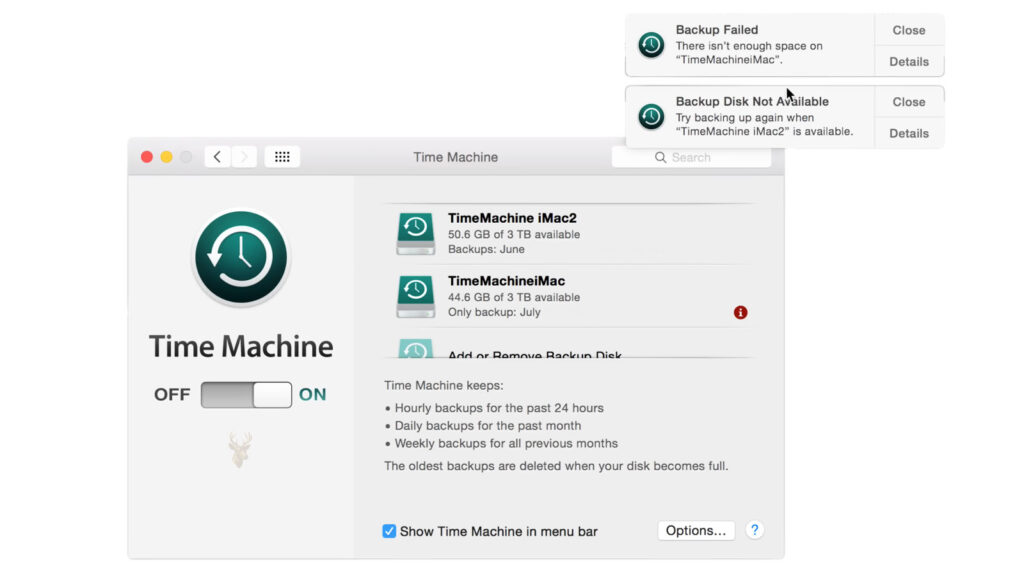Viewport: 1024px width, 576px height.
Task: Click '50.6 GB of 3 TB available' text
Action: [x=514, y=234]
